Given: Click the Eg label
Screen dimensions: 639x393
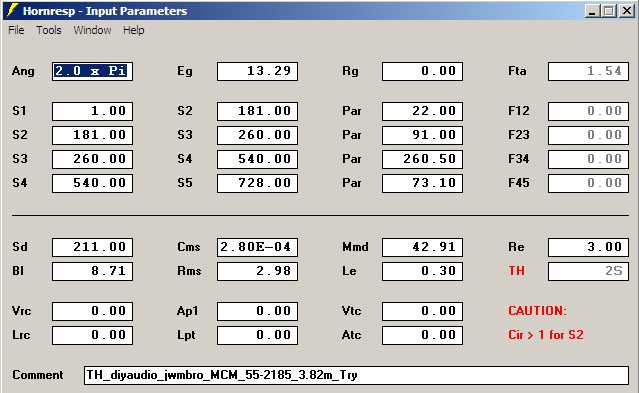Looking at the screenshot, I should coord(185,71).
